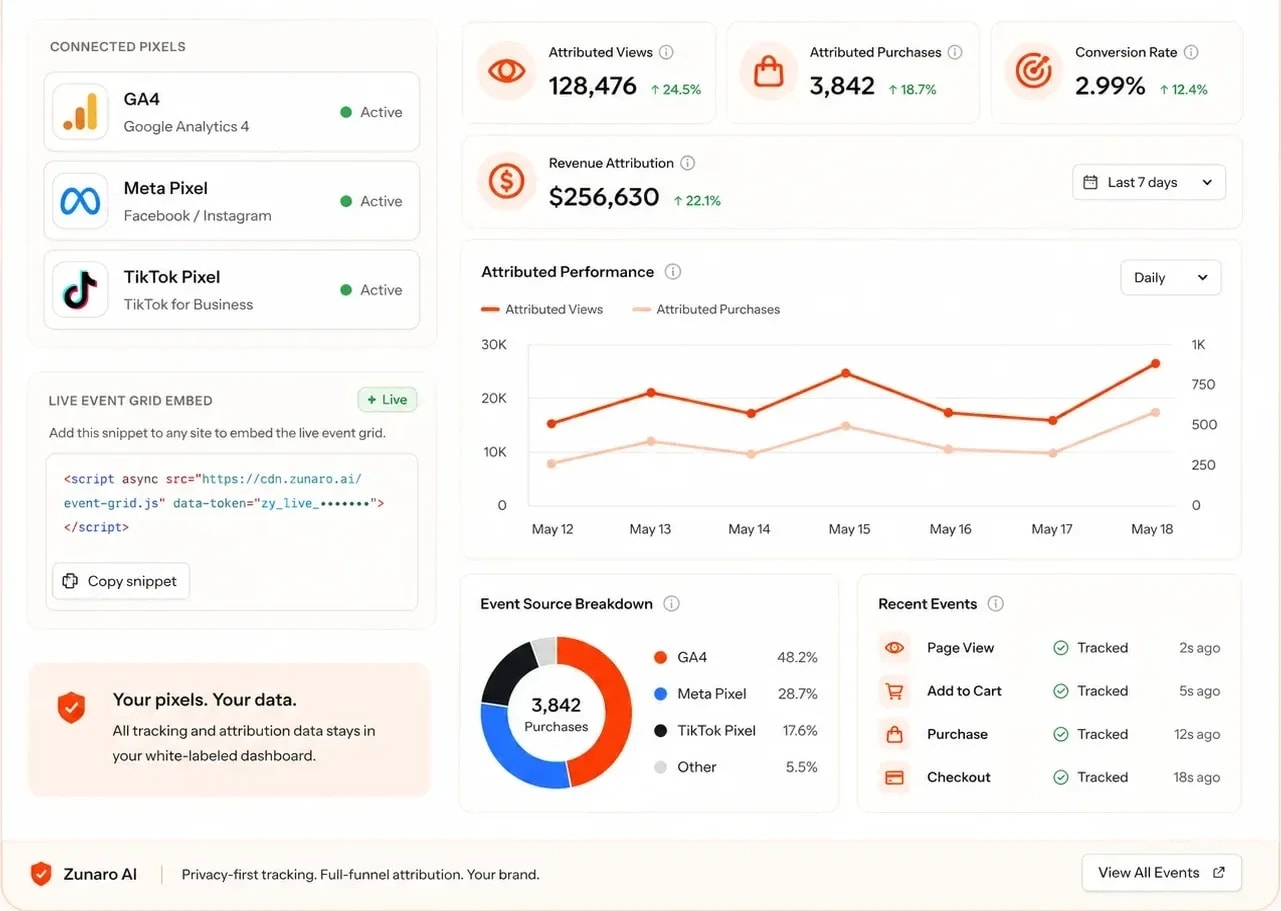Click the calendar icon in date range selector

(x=1091, y=183)
